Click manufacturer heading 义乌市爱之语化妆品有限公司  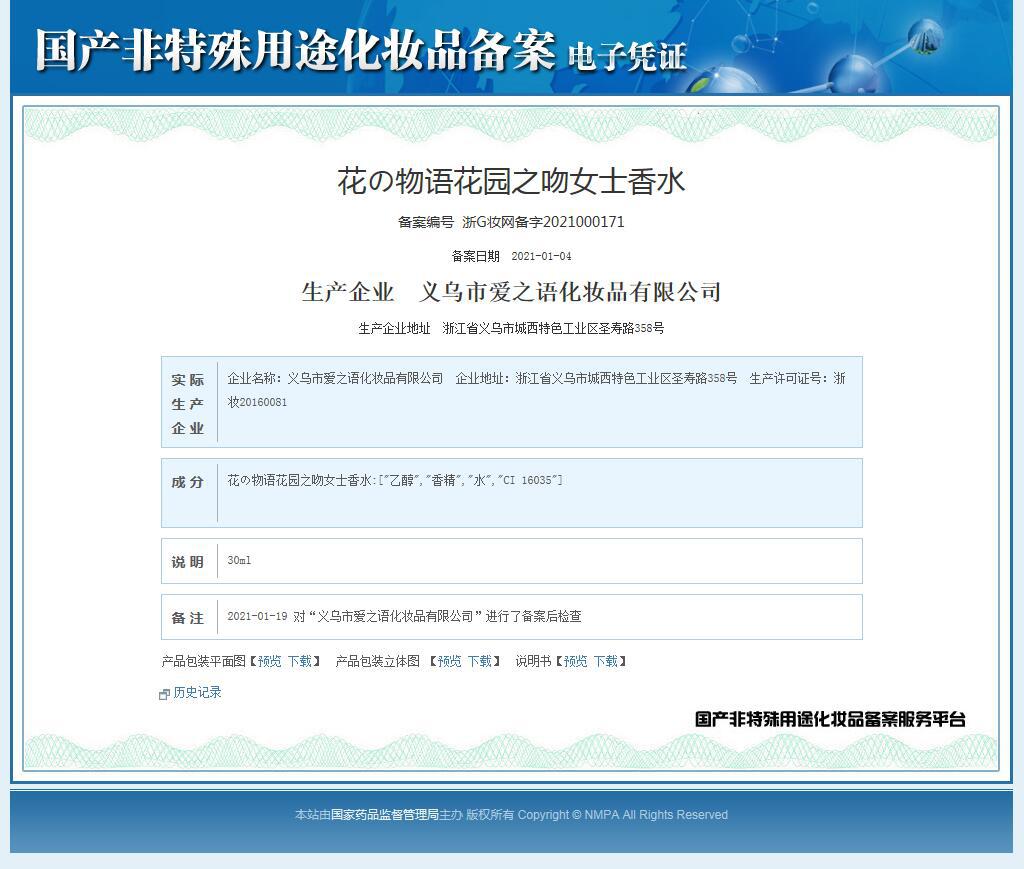tap(571, 292)
